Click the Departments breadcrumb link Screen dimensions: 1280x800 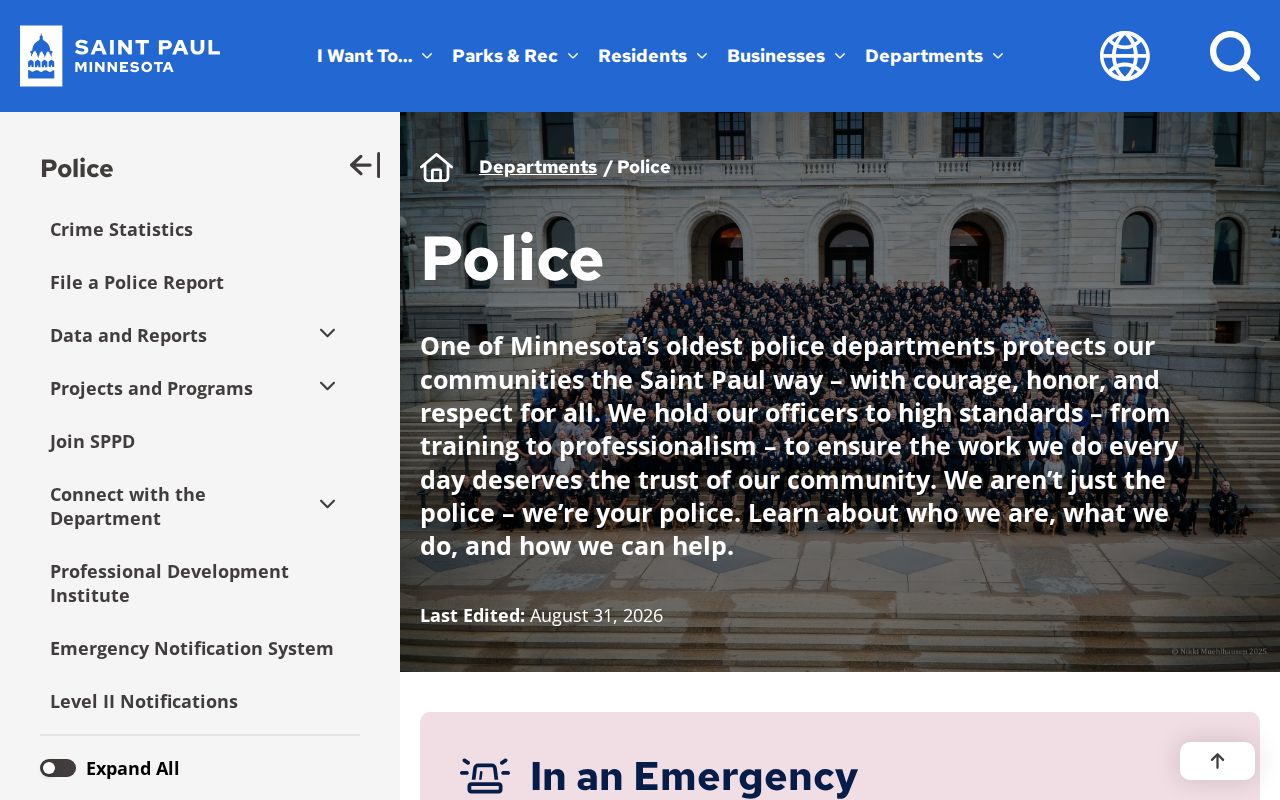(x=538, y=167)
